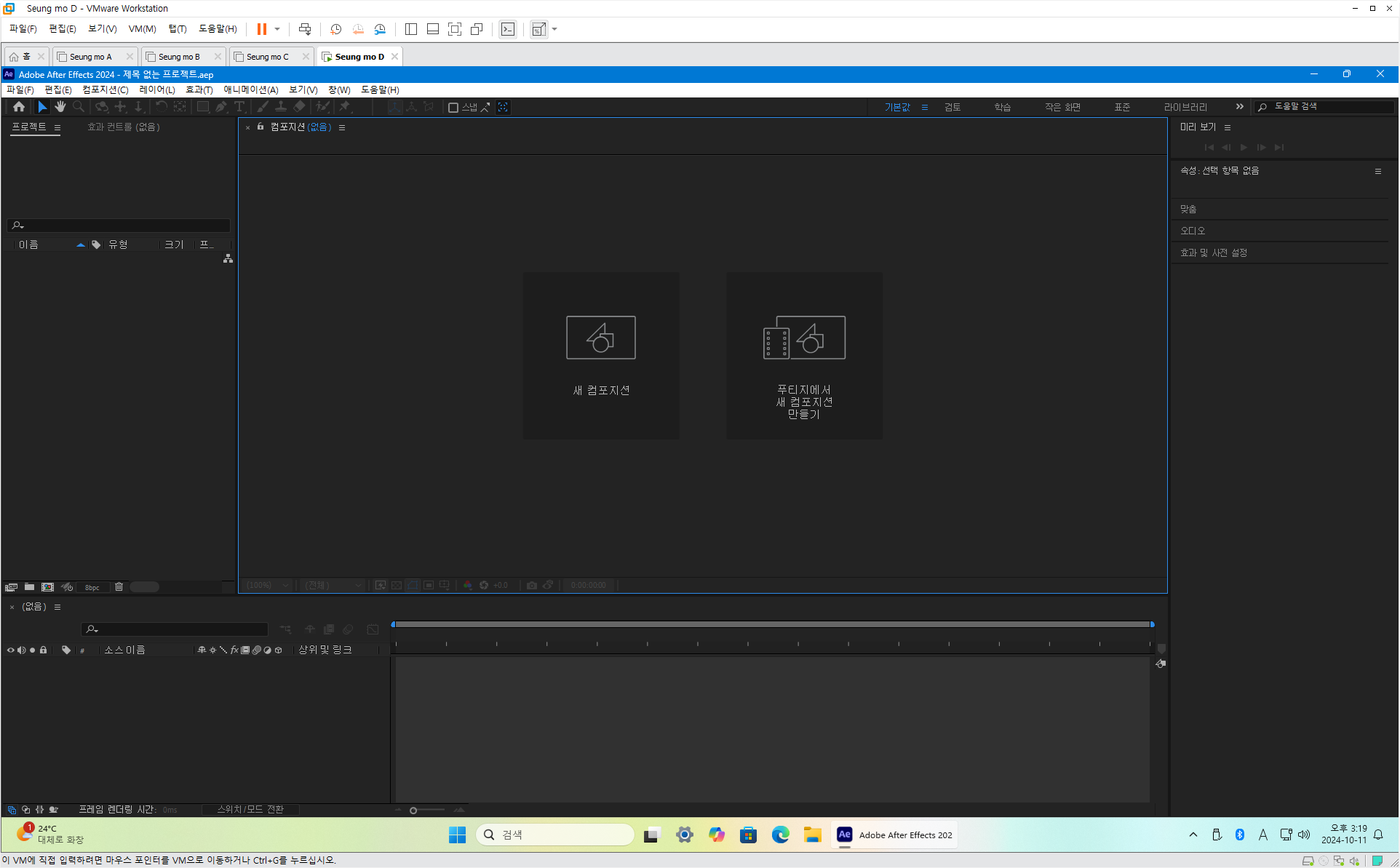Image resolution: width=1400 pixels, height=868 pixels.
Task: Click the timeline zoom slider
Action: [x=413, y=810]
